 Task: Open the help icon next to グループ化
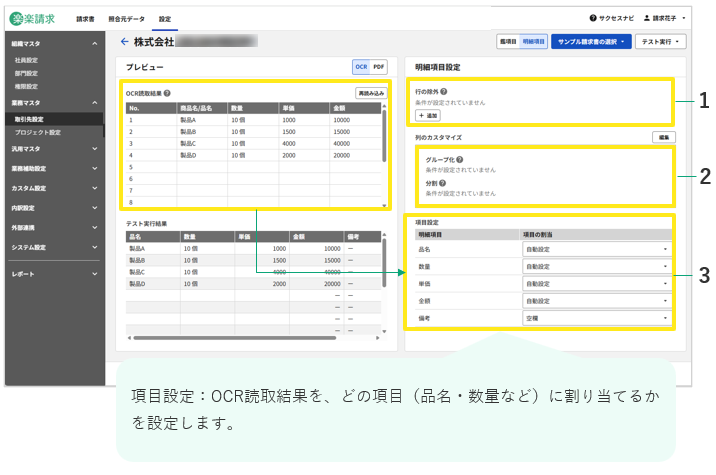coord(460,159)
